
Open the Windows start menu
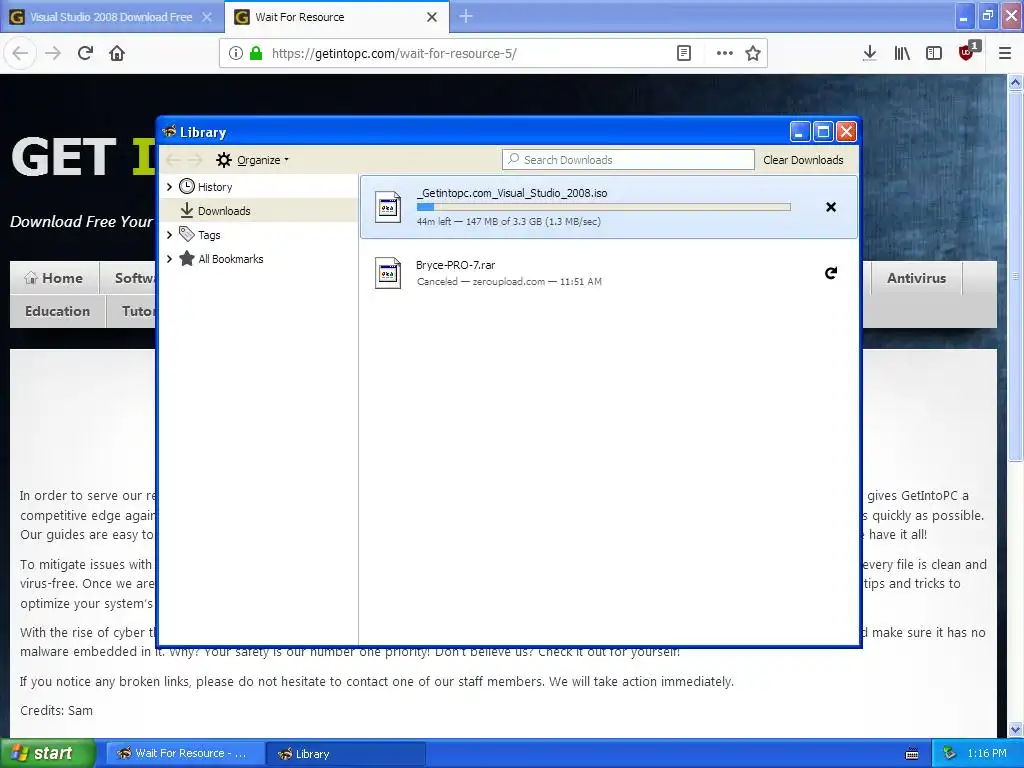coord(48,753)
